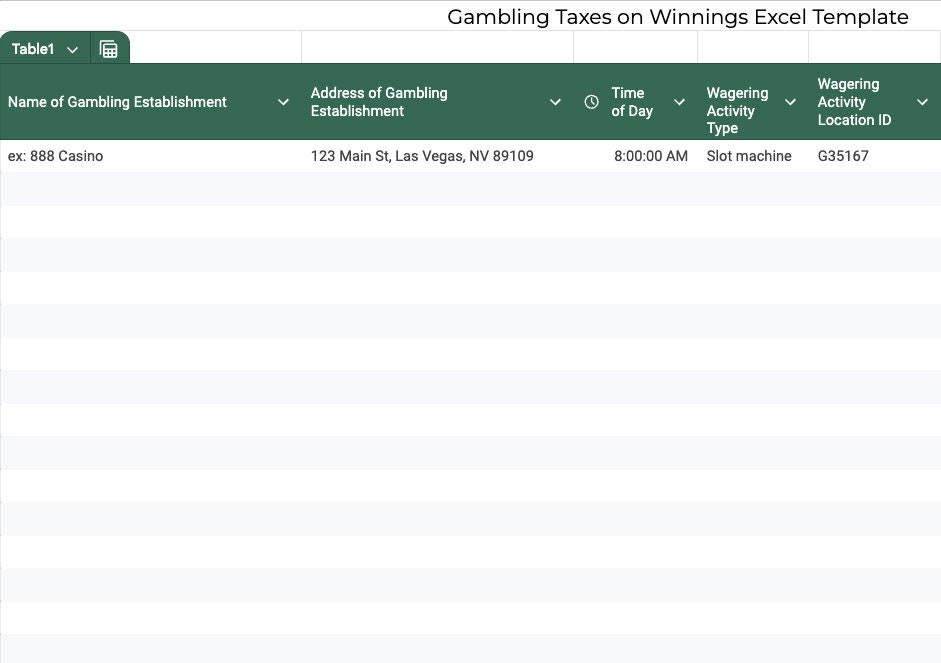The height and width of the screenshot is (663, 941).
Task: Click the table options icon beside Table1
Action: (109, 49)
